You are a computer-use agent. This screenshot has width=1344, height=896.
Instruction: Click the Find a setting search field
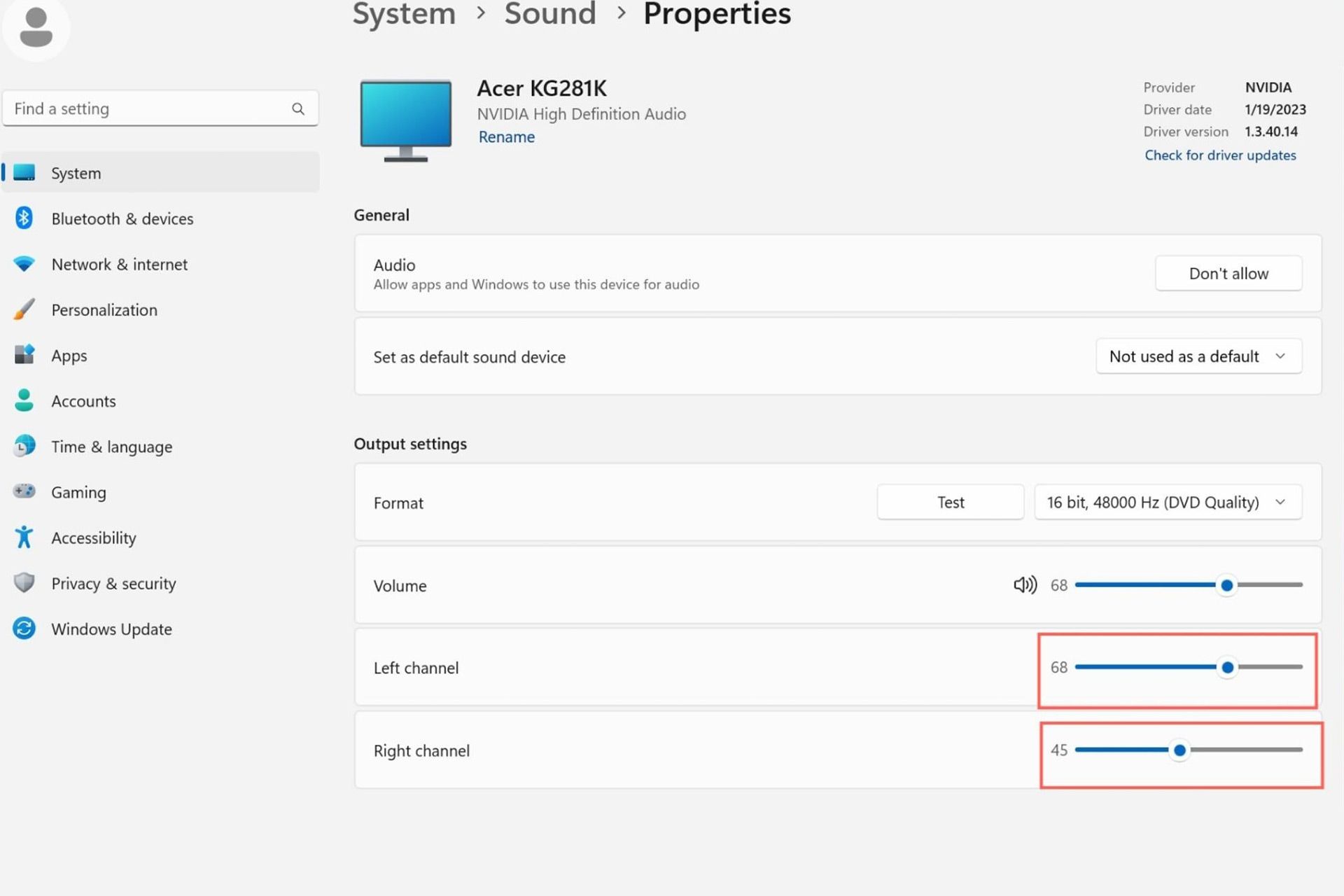pyautogui.click(x=160, y=107)
